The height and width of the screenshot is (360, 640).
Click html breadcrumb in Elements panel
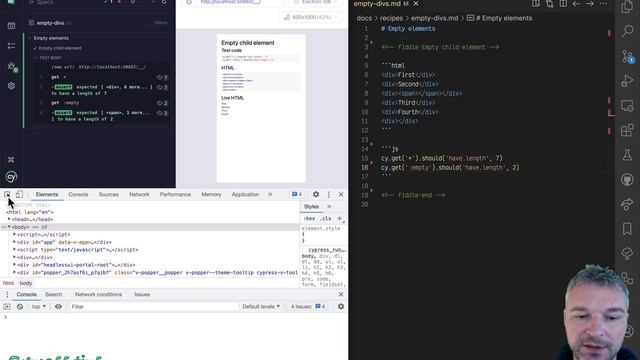(x=8, y=283)
